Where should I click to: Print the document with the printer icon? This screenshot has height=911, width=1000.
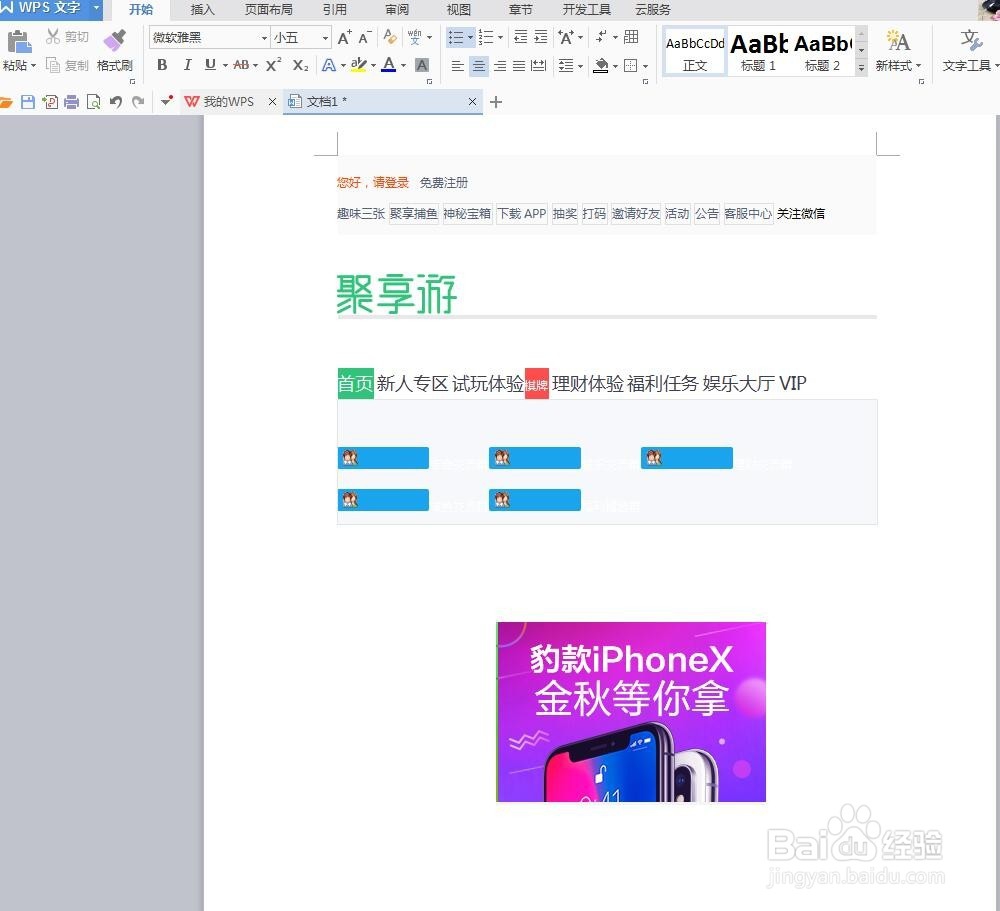[71, 102]
